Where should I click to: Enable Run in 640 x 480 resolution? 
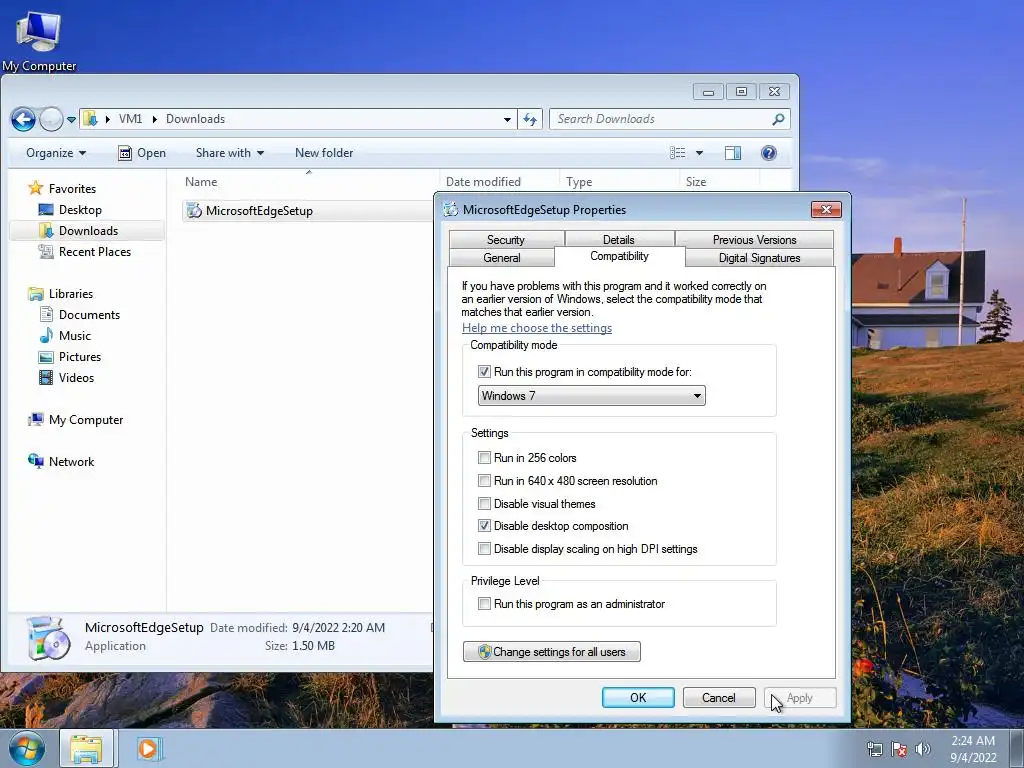pyautogui.click(x=484, y=481)
